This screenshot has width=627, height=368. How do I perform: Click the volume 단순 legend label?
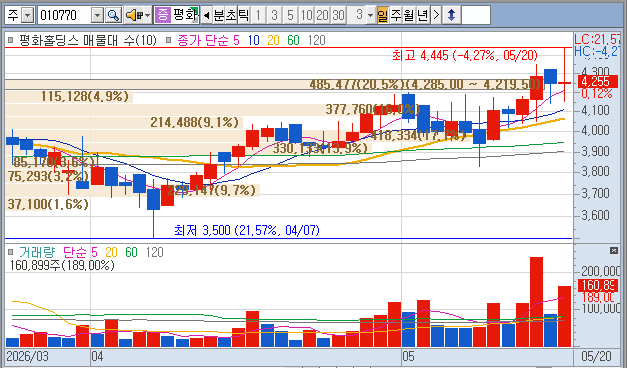(x=75, y=252)
